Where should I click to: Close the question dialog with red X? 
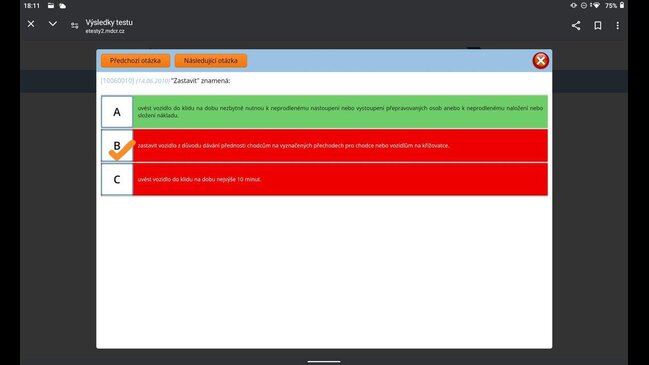[x=541, y=61]
